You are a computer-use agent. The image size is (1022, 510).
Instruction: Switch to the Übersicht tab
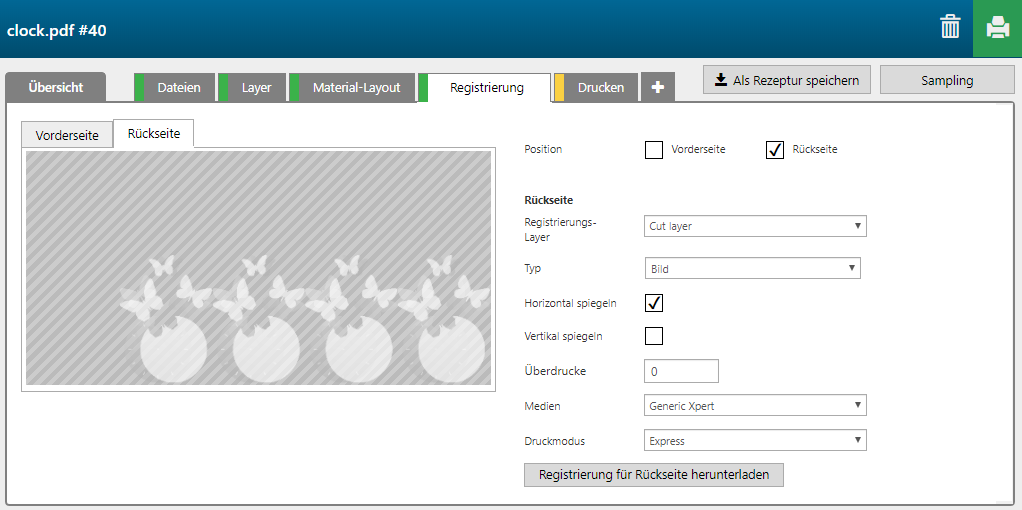pyautogui.click(x=56, y=88)
